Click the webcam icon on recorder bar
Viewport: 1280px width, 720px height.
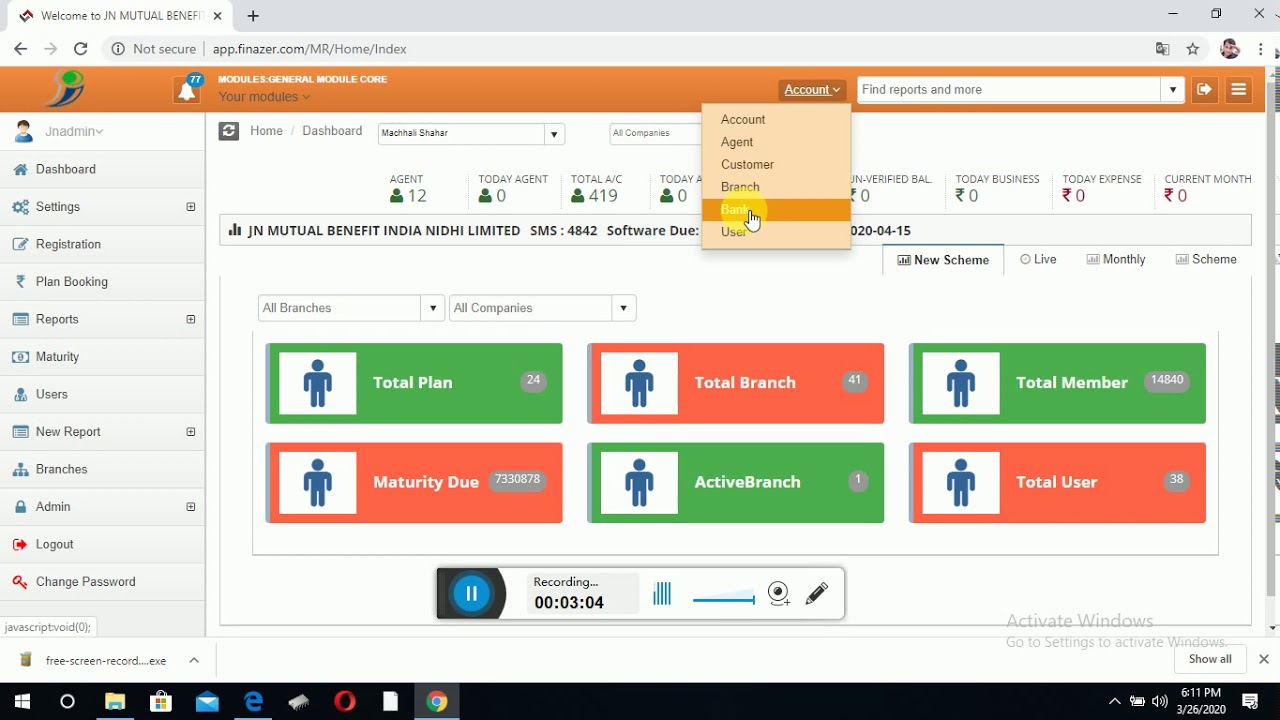tap(778, 594)
